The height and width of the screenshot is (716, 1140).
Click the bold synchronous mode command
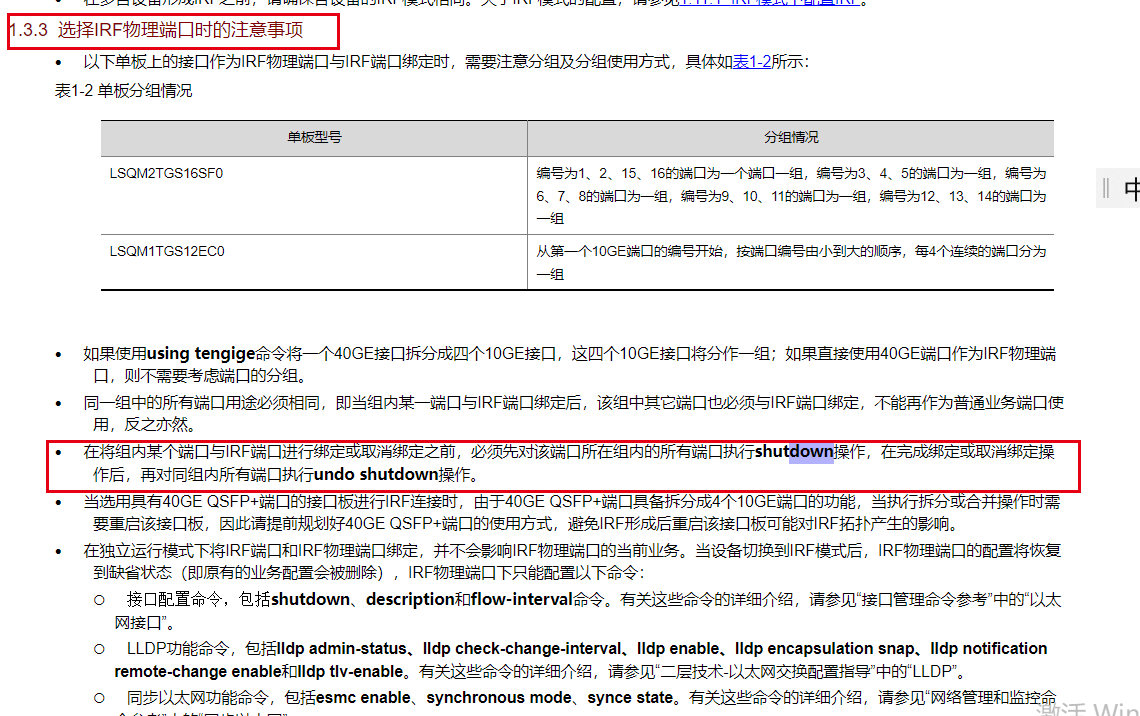point(499,698)
